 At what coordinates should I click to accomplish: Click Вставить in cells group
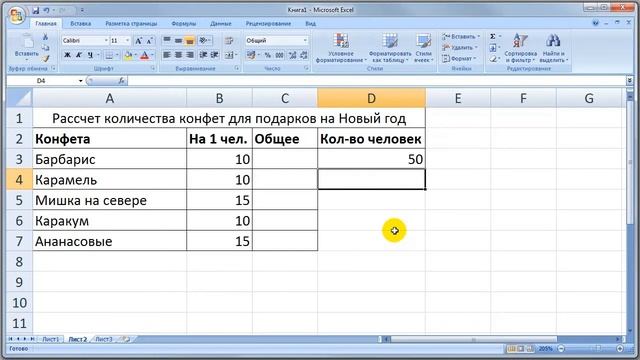tap(460, 37)
